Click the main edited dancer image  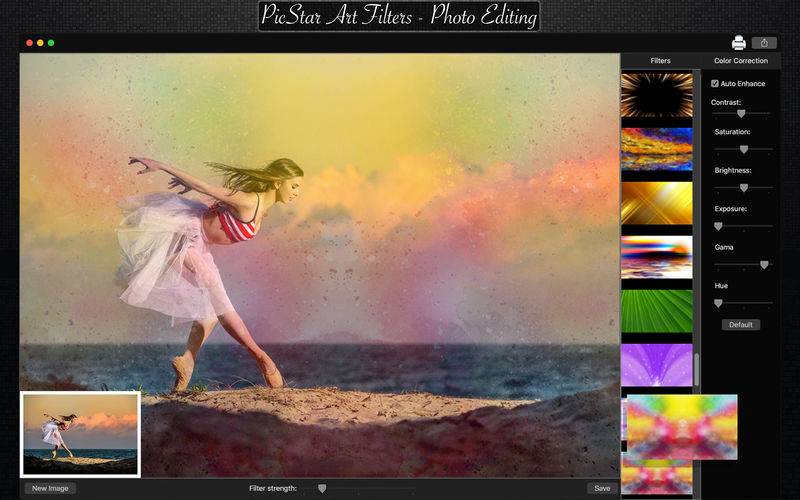[319, 265]
